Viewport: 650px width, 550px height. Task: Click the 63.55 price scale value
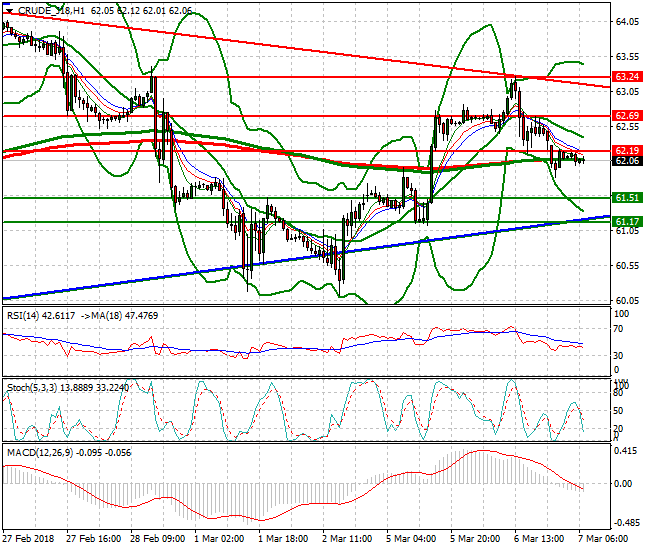tap(627, 56)
